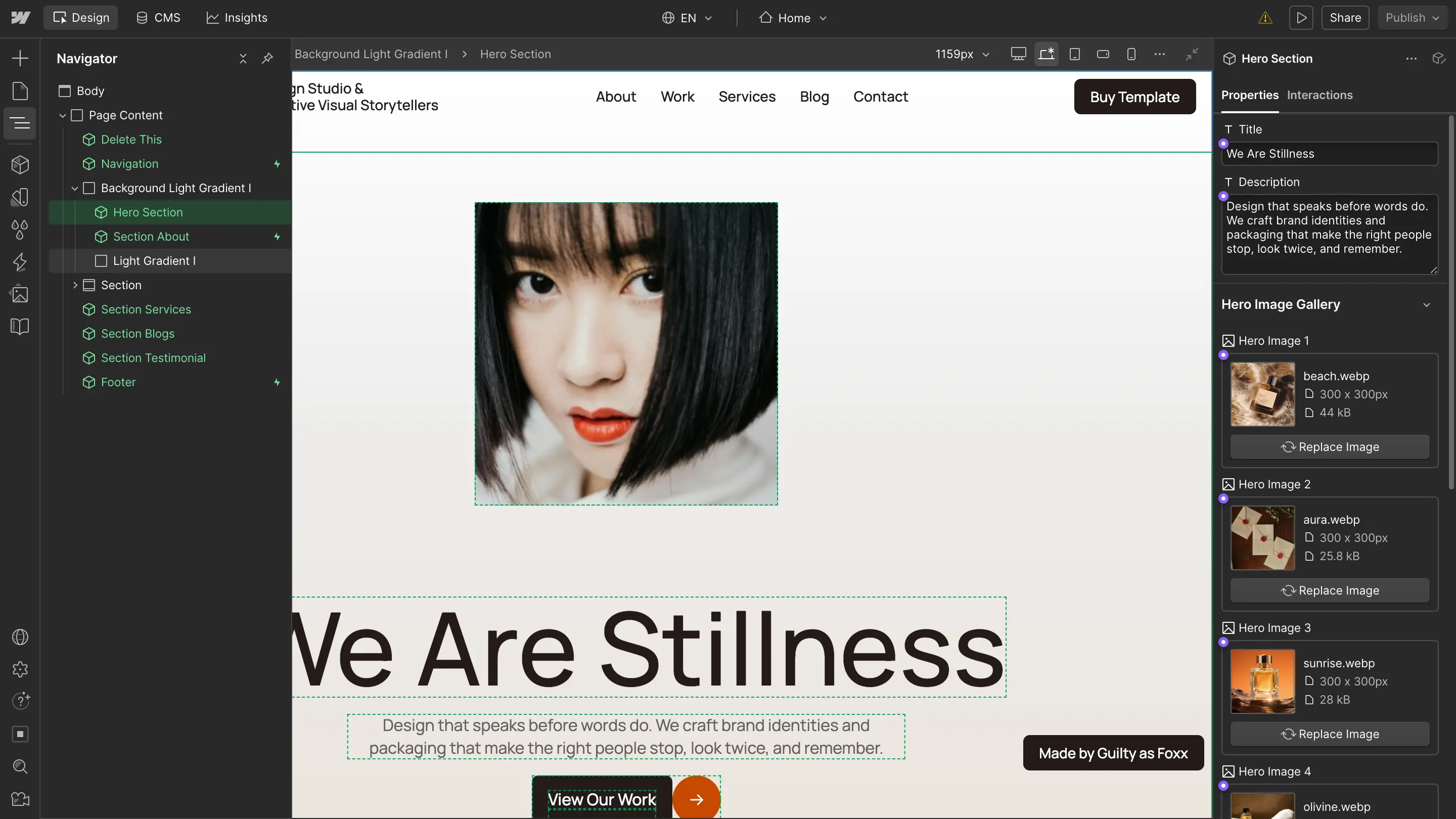Image resolution: width=1456 pixels, height=819 pixels.
Task: Click the orange arrow circle button
Action: coord(696,799)
